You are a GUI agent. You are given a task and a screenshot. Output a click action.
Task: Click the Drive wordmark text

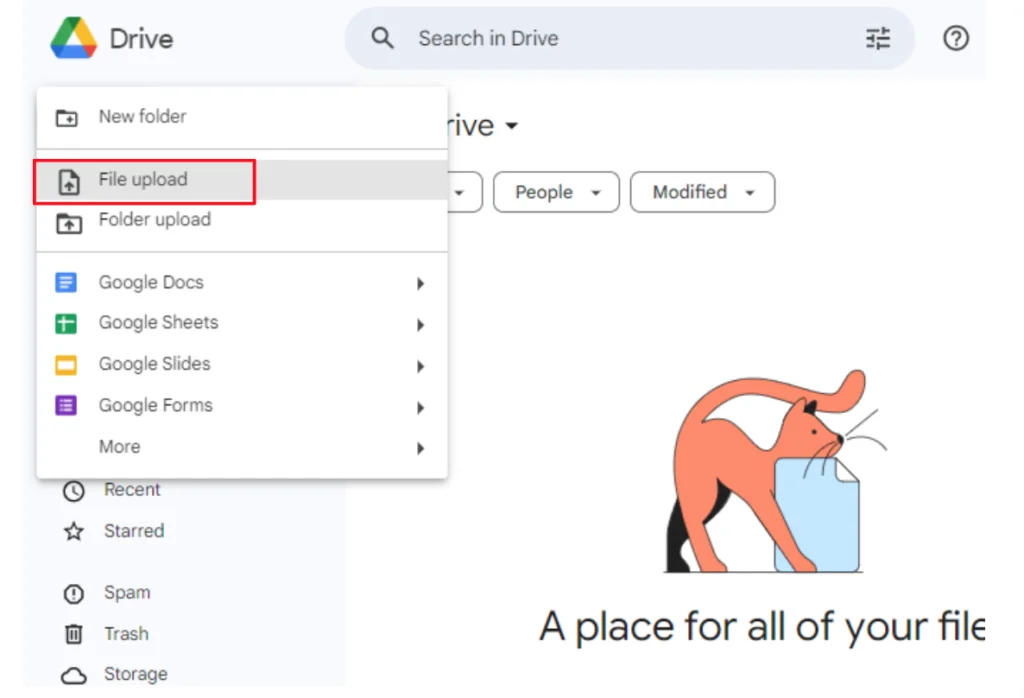[141, 39]
